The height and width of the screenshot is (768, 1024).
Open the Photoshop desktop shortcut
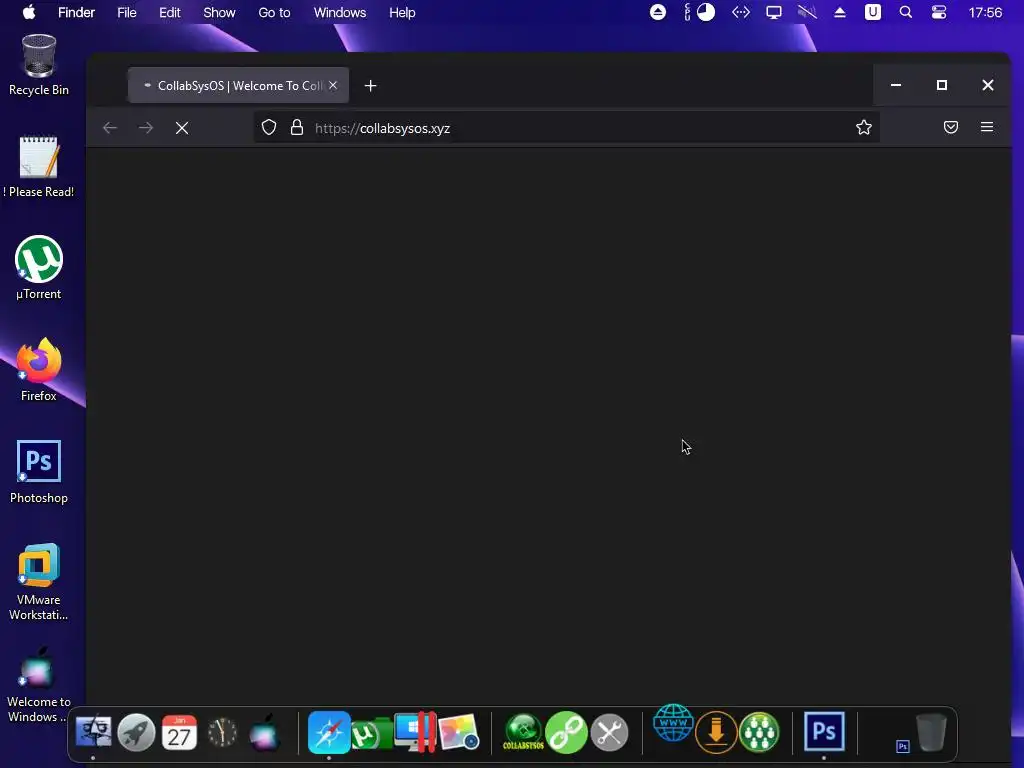[x=39, y=472]
